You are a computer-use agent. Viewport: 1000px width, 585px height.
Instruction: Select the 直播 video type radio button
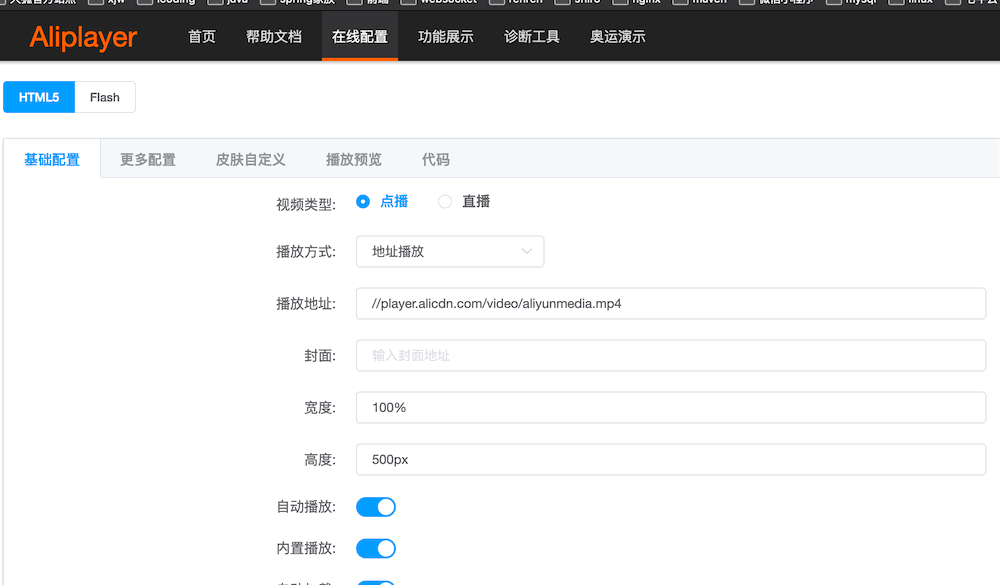[445, 202]
